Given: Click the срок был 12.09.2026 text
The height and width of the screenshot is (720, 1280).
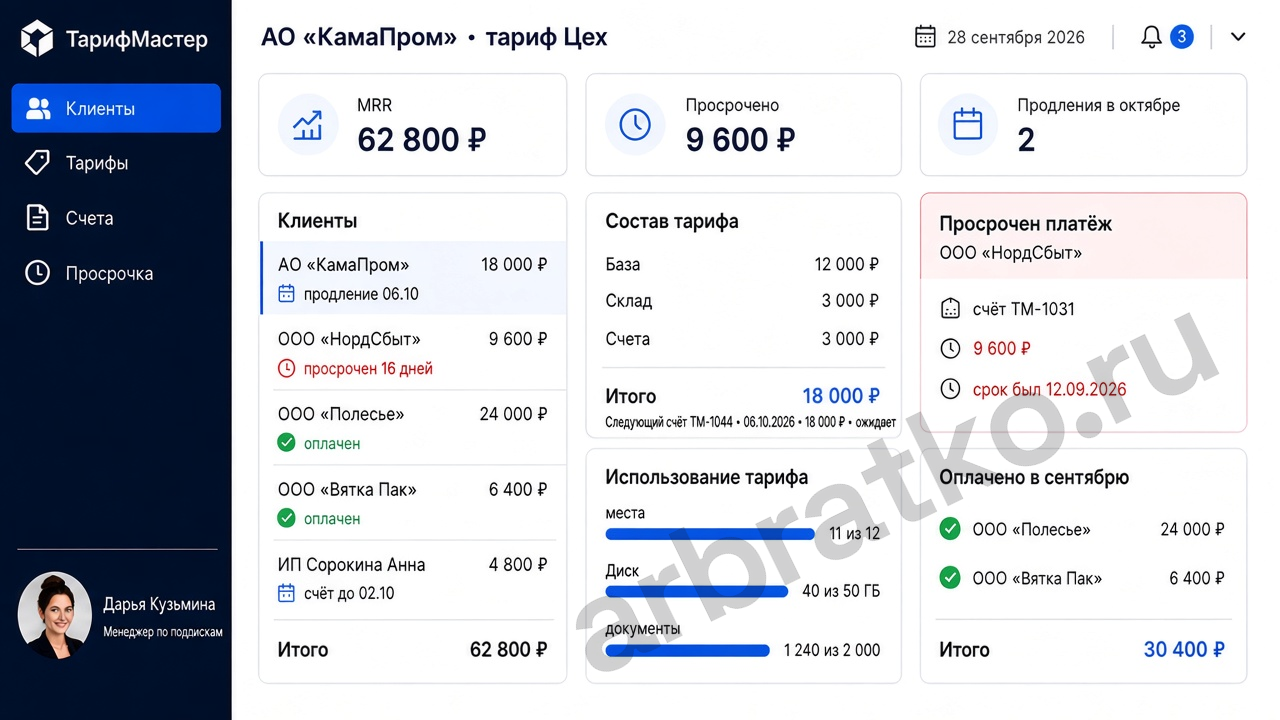Looking at the screenshot, I should (x=1049, y=389).
